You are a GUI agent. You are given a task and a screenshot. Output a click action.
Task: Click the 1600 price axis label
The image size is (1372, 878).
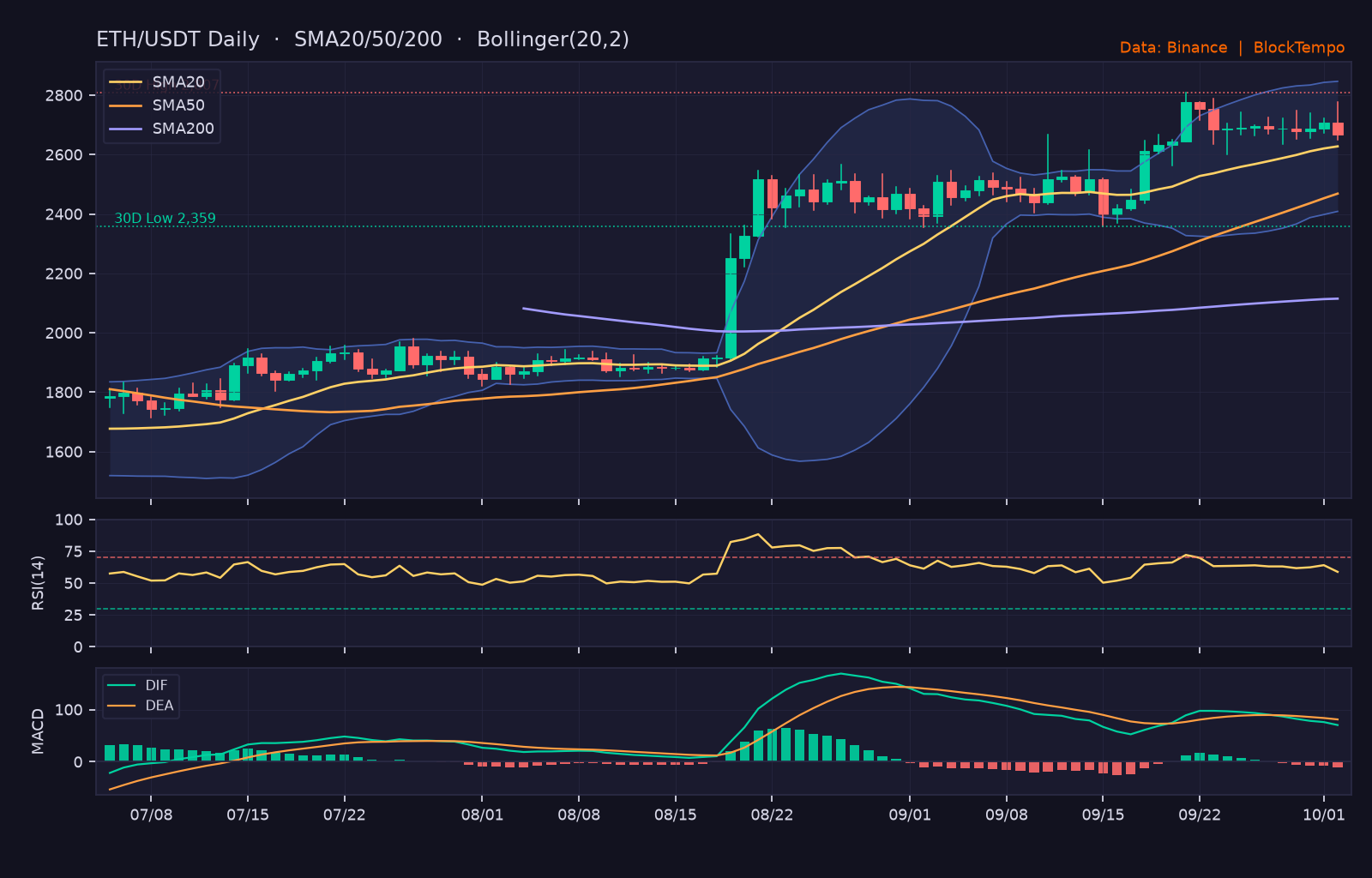point(64,453)
